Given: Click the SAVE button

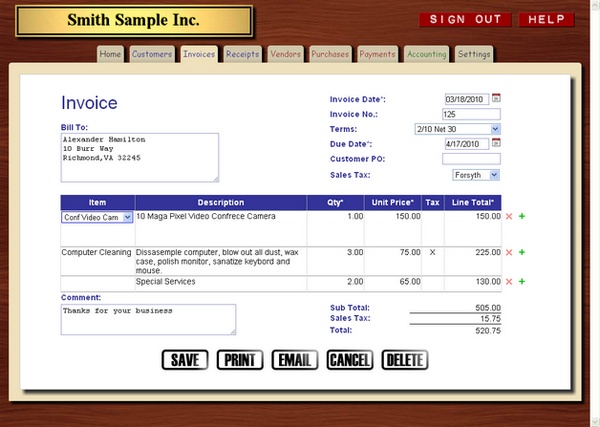Looking at the screenshot, I should coord(185,360).
